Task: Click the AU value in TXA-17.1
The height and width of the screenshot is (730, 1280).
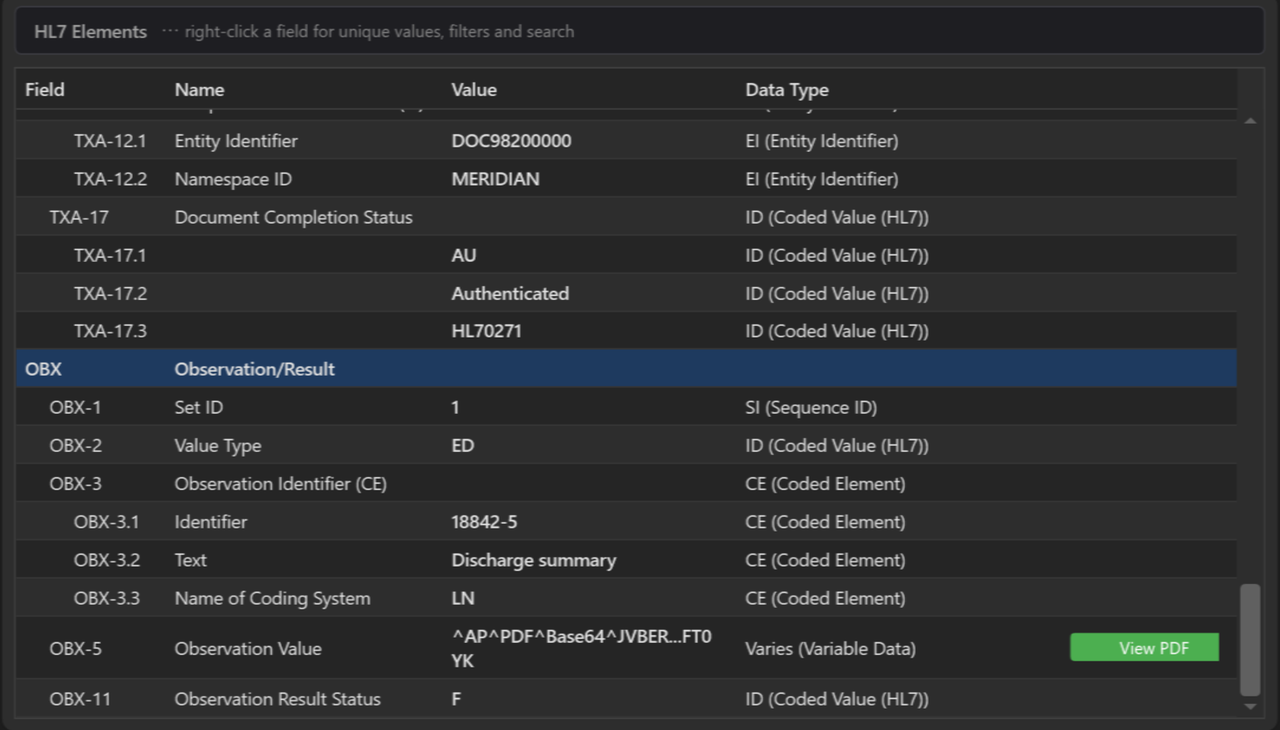Action: pos(464,255)
